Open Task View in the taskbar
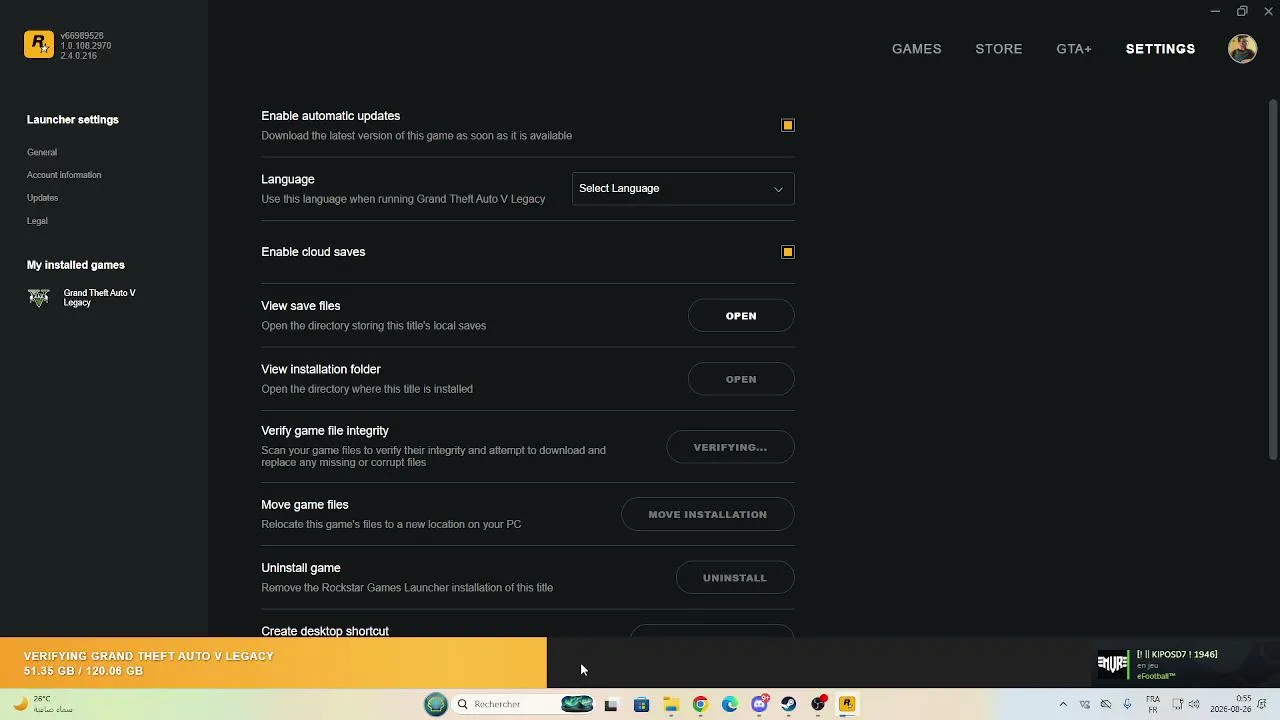Image resolution: width=1280 pixels, height=720 pixels. pyautogui.click(x=611, y=704)
